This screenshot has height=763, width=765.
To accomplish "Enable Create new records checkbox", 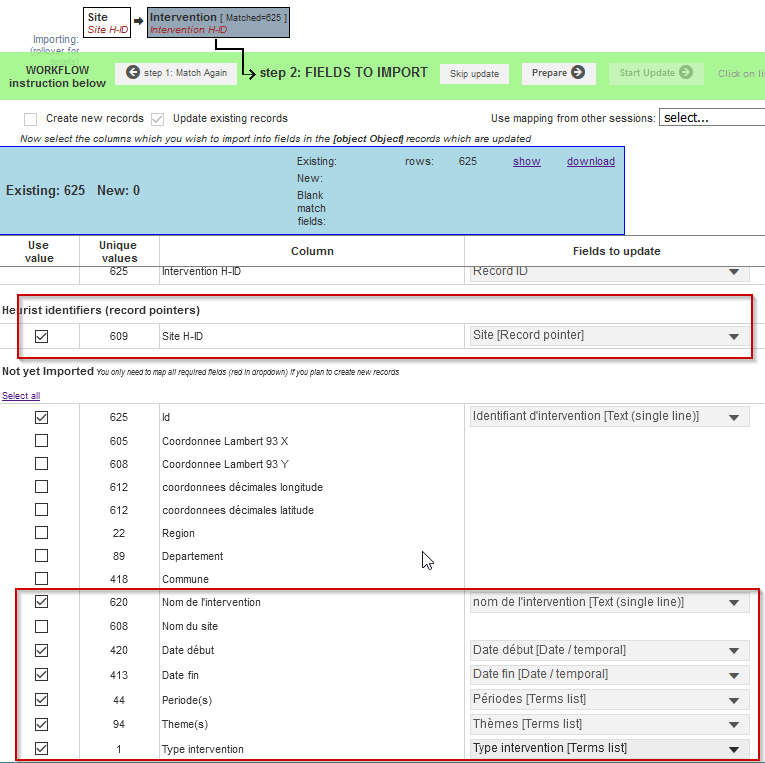I will pyautogui.click(x=31, y=118).
